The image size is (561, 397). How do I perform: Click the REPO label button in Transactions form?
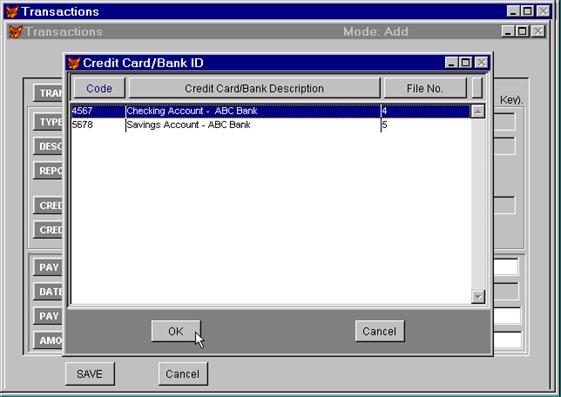[49, 171]
